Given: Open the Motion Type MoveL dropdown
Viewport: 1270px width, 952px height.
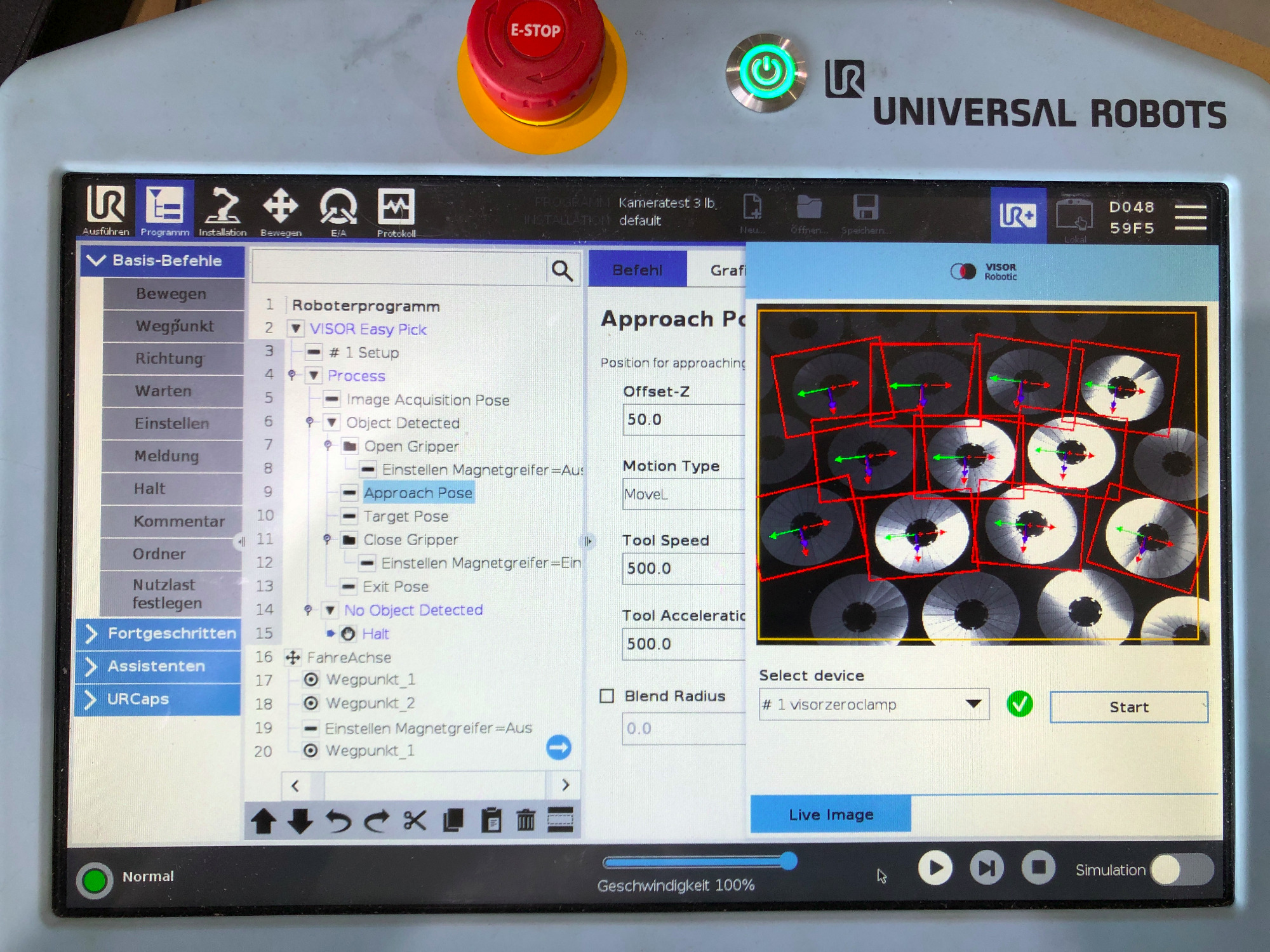Looking at the screenshot, I should [x=684, y=494].
